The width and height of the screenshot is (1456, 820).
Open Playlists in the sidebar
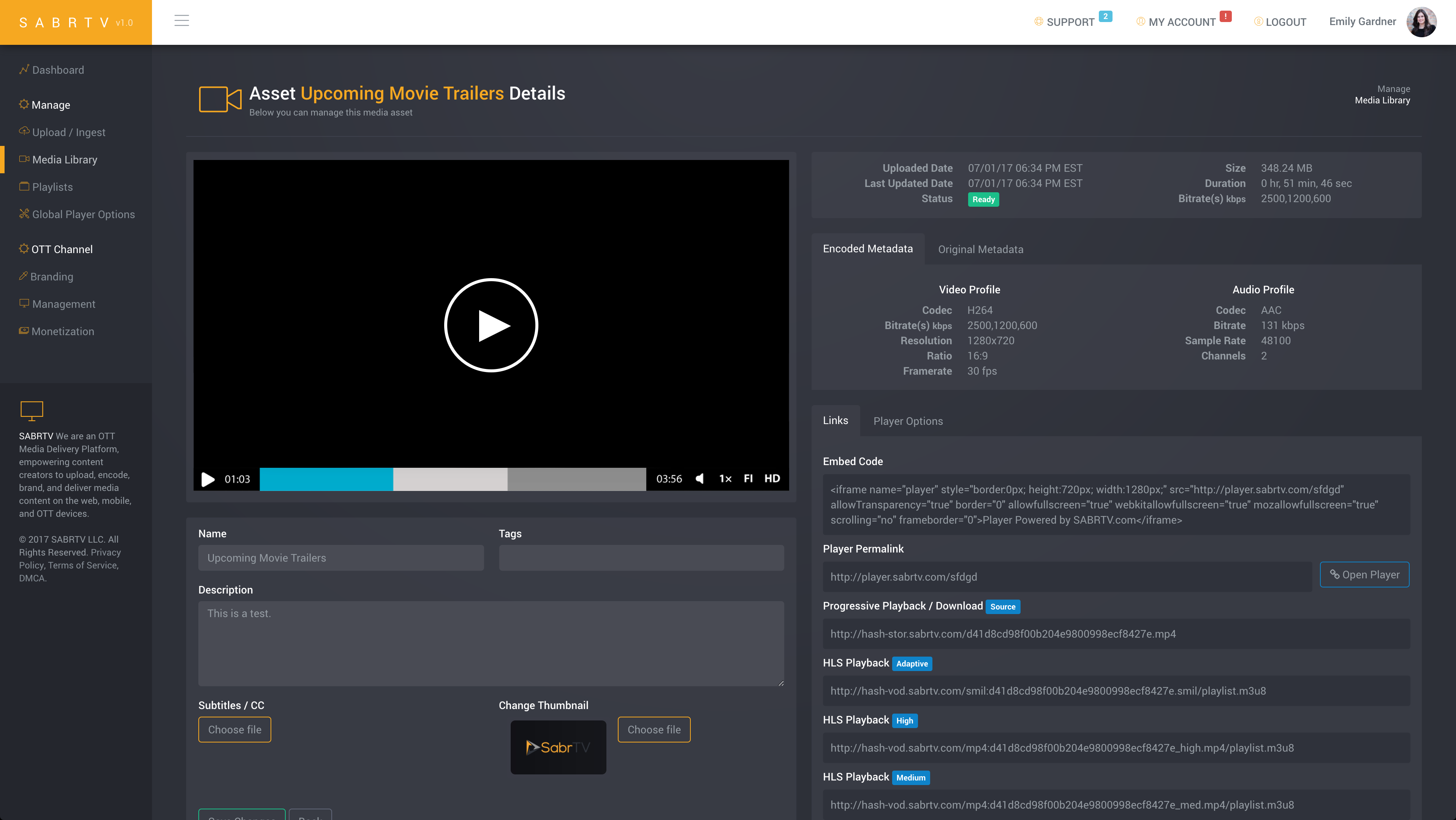(x=52, y=187)
